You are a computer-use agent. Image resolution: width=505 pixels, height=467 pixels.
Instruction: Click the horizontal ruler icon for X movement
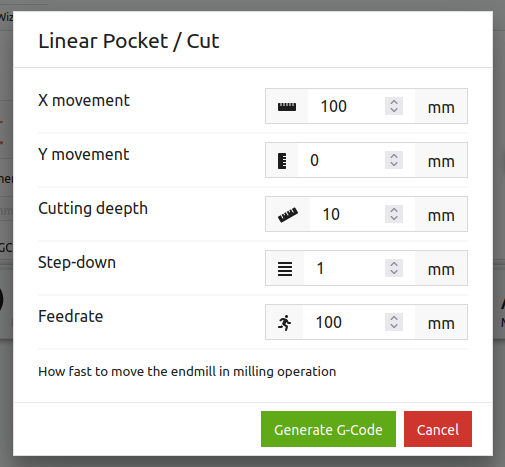coord(287,107)
